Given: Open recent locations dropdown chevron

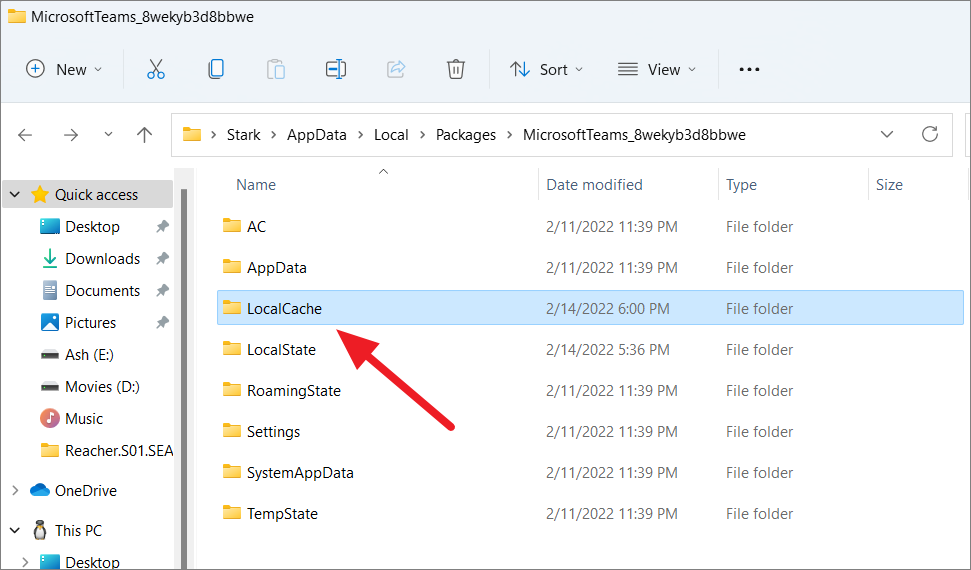Looking at the screenshot, I should (108, 134).
